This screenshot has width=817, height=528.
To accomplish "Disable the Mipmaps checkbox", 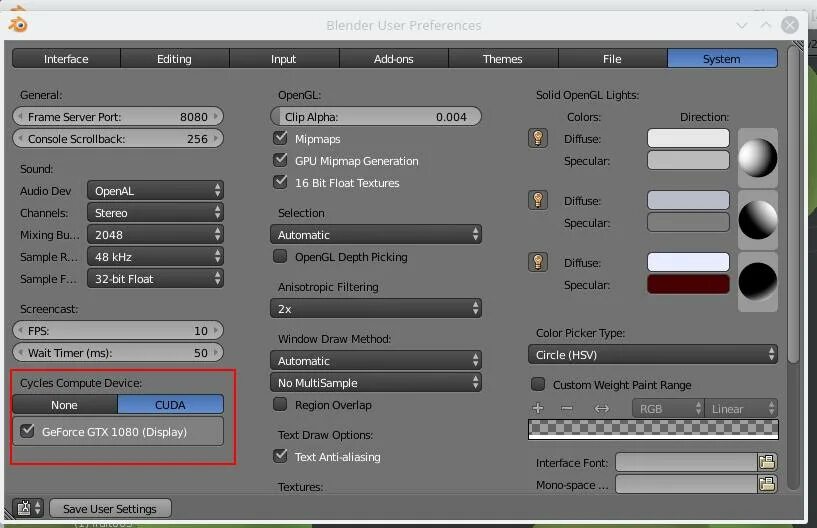I will pyautogui.click(x=280, y=138).
